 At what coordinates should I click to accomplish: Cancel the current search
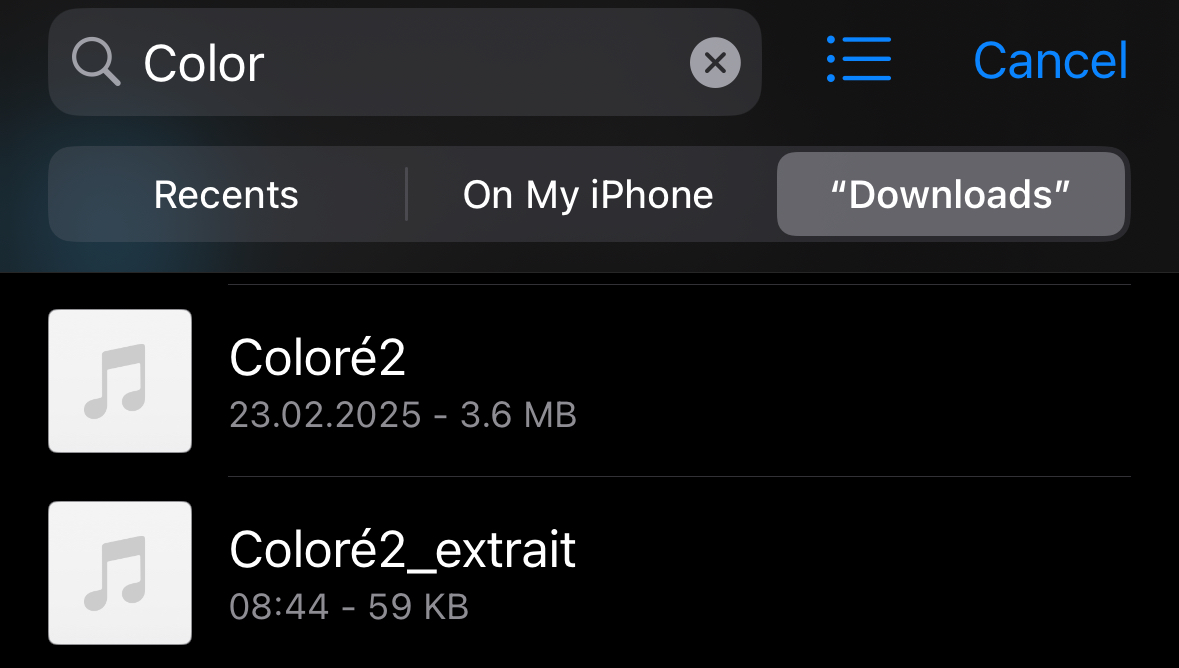pos(1050,60)
